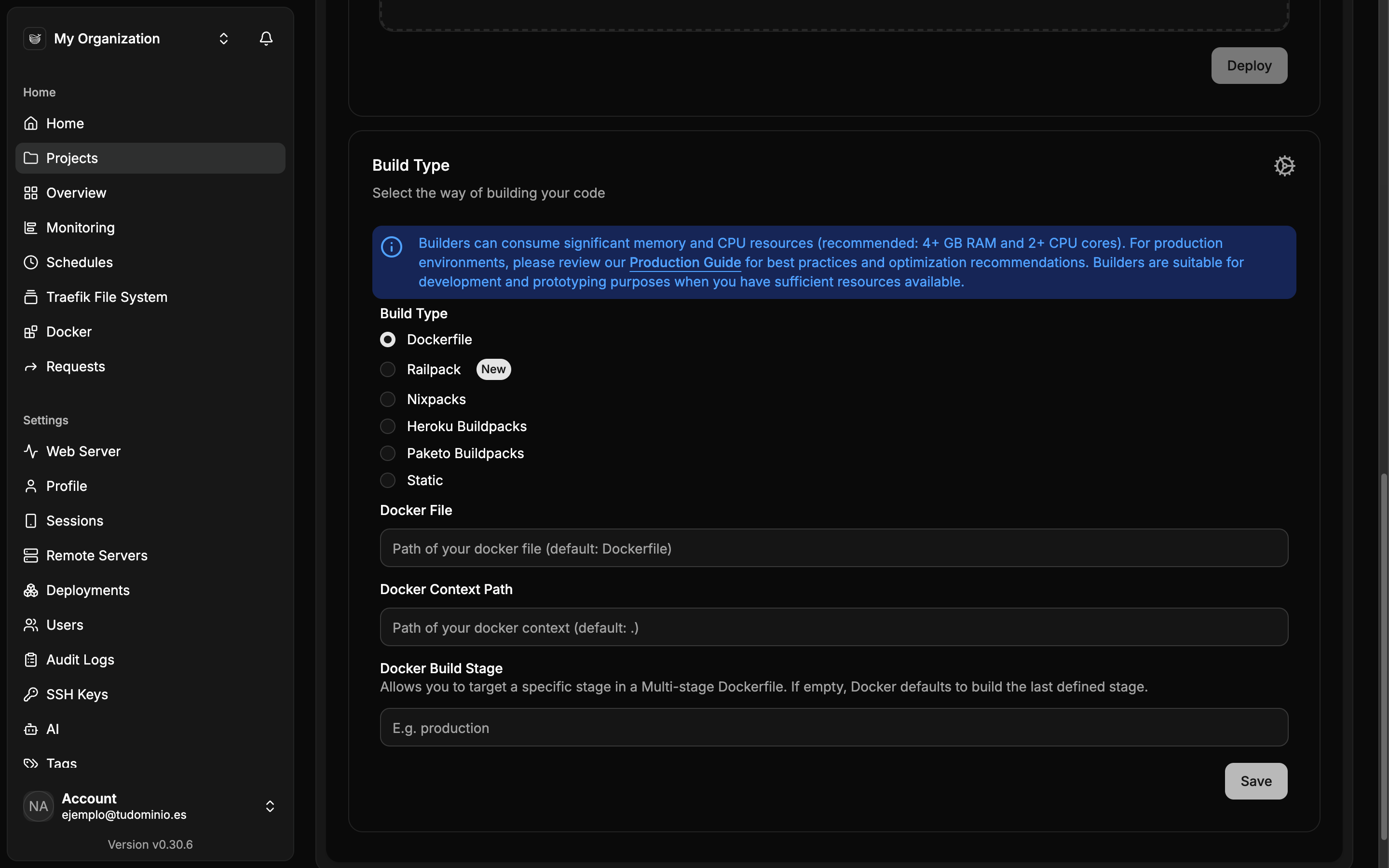This screenshot has width=1389, height=868.
Task: Click the Docker blocks icon
Action: (31, 332)
